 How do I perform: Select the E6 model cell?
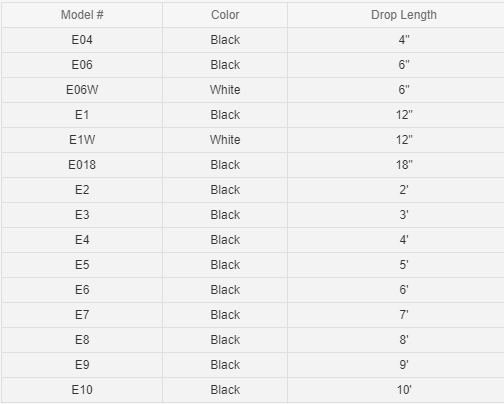coord(82,290)
